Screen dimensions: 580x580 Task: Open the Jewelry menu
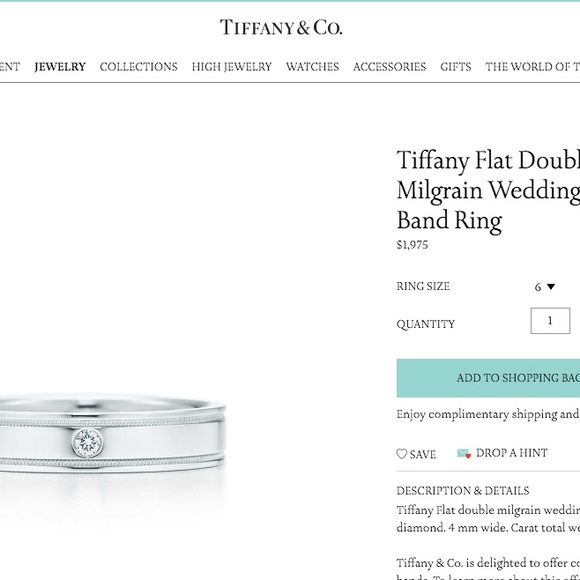pyautogui.click(x=60, y=67)
